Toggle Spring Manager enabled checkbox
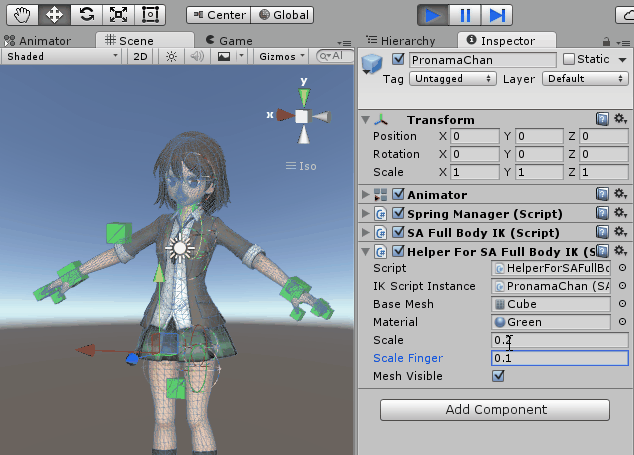 (x=398, y=213)
